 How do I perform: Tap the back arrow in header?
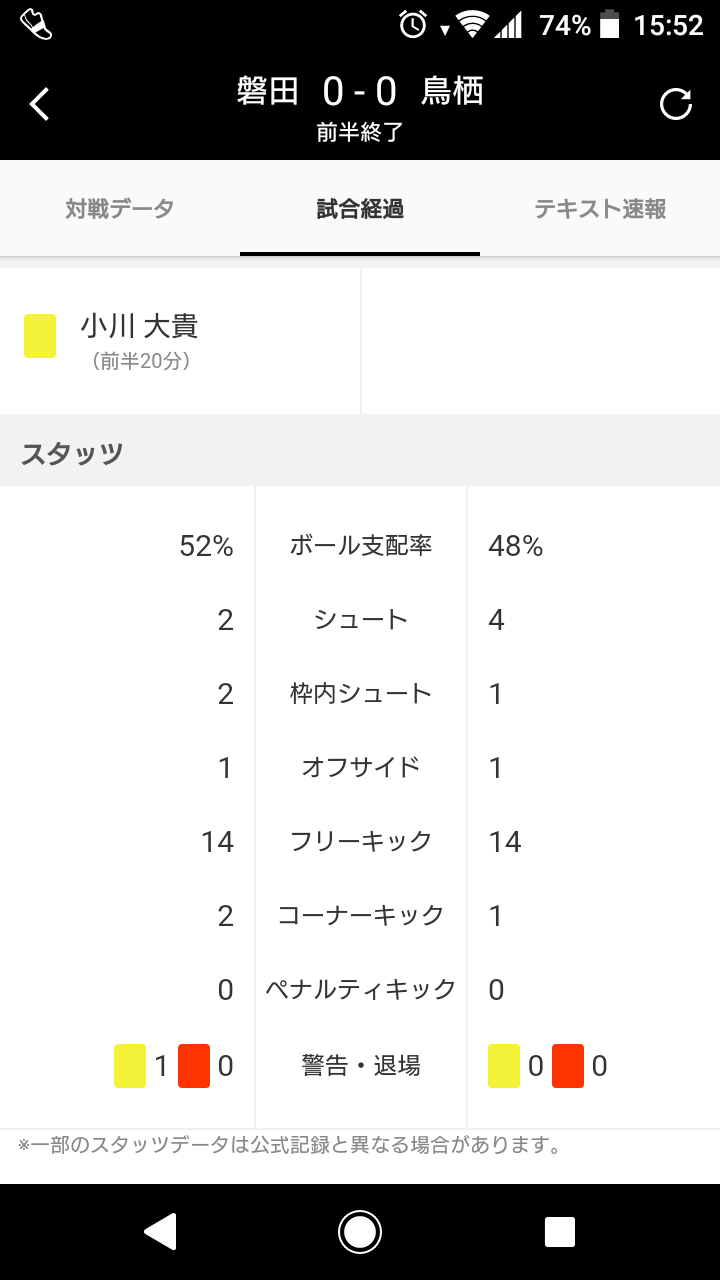(x=39, y=104)
